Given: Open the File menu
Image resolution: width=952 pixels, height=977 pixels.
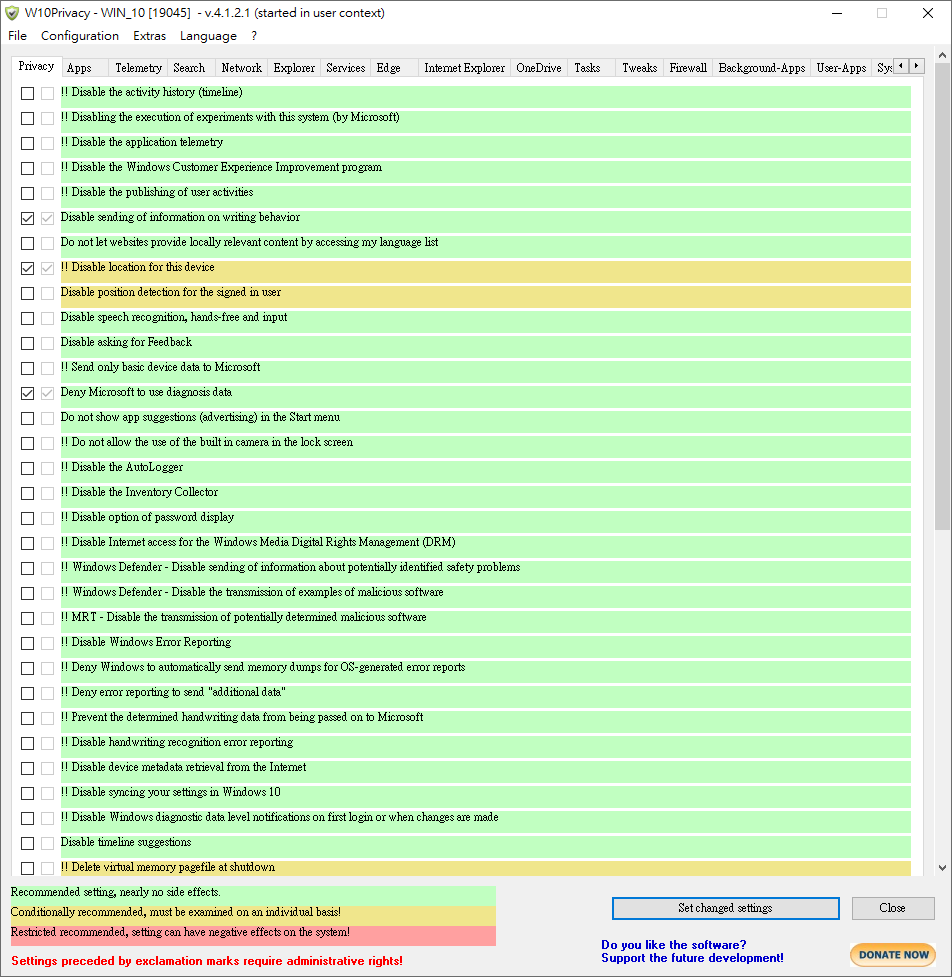Looking at the screenshot, I should click(x=17, y=35).
